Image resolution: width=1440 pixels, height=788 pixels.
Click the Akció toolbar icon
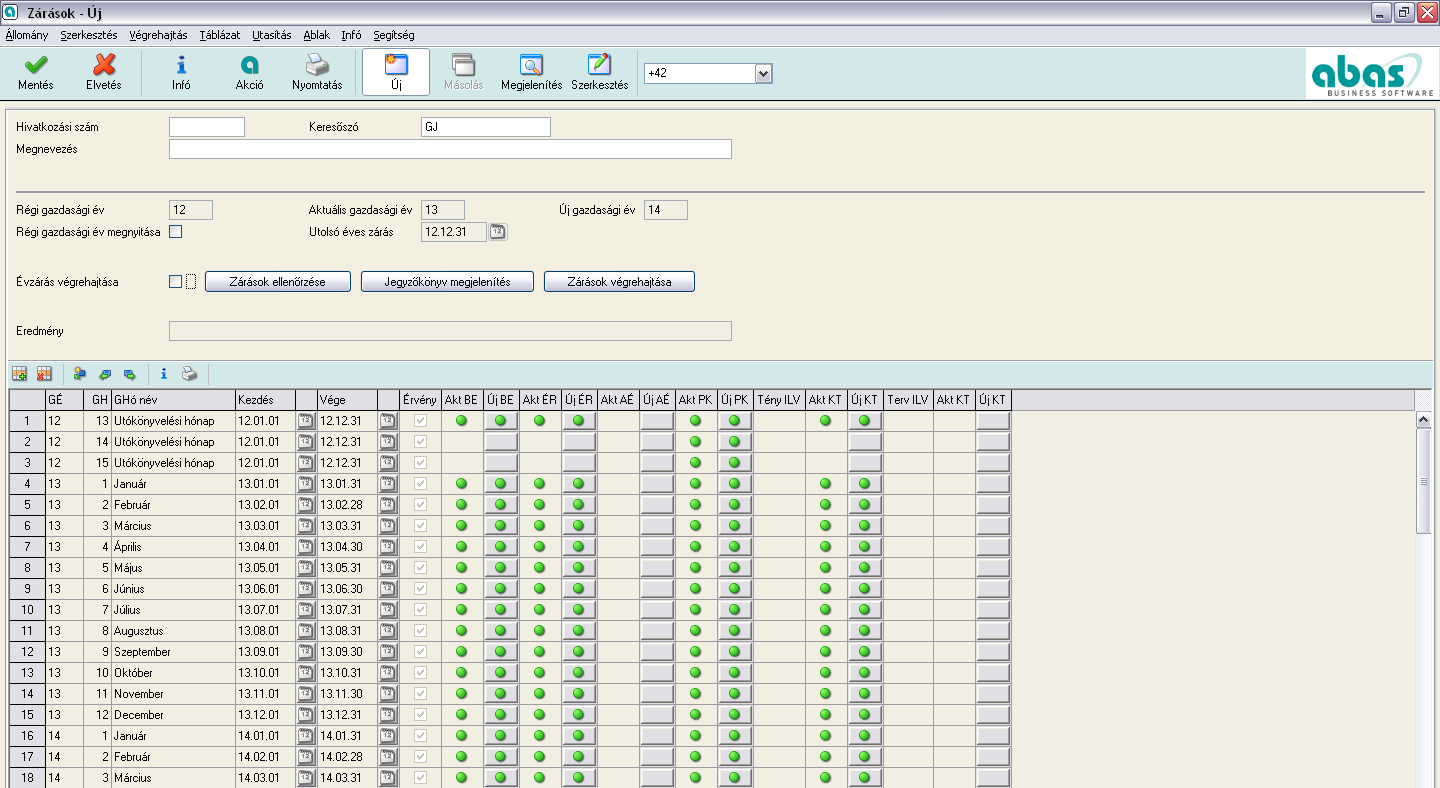coord(249,65)
